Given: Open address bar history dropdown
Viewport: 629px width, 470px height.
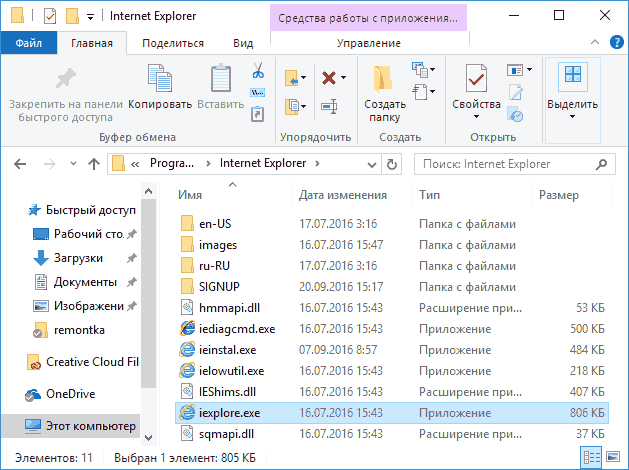Looking at the screenshot, I should point(372,164).
